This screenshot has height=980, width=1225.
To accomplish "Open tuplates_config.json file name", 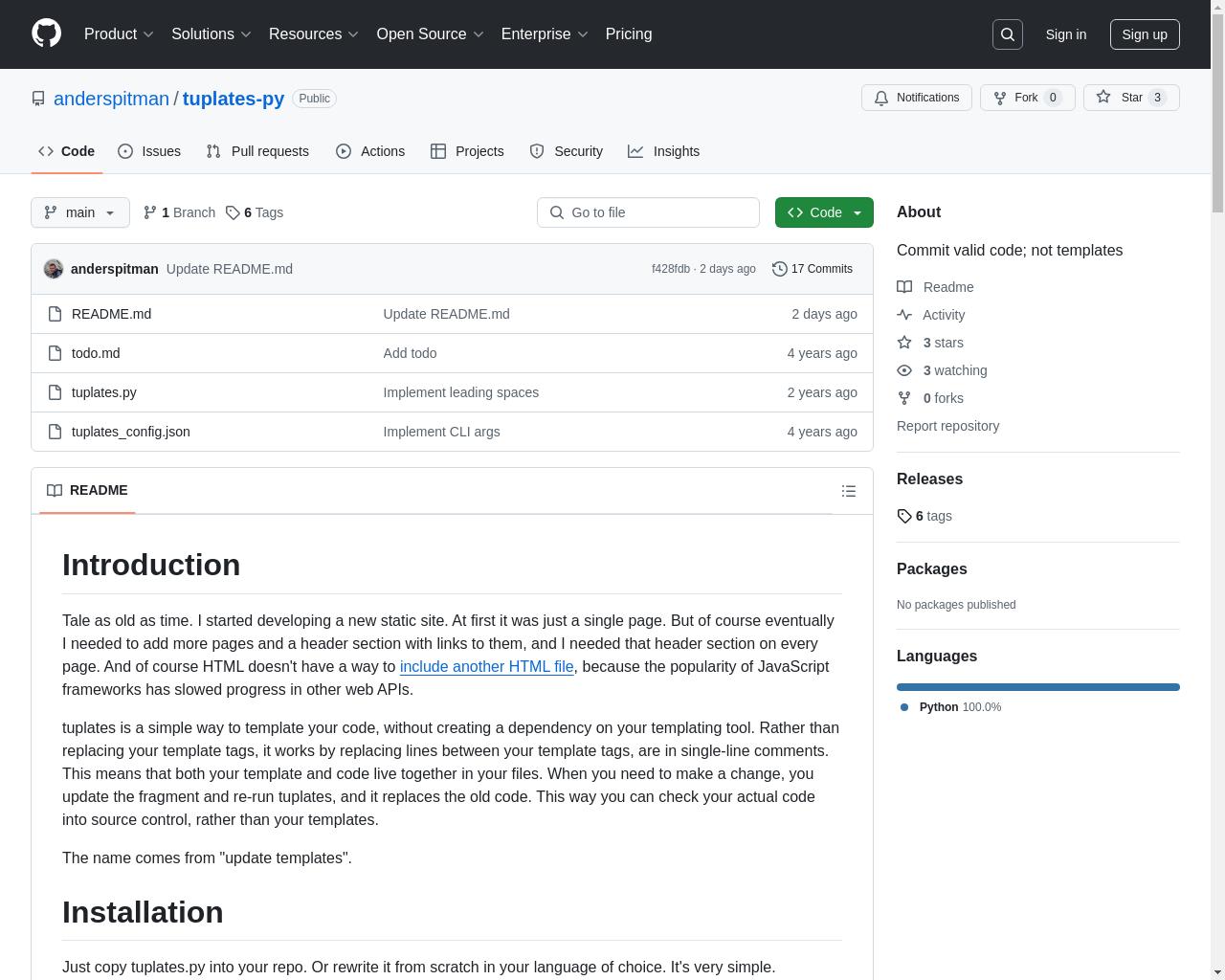I will click(131, 432).
